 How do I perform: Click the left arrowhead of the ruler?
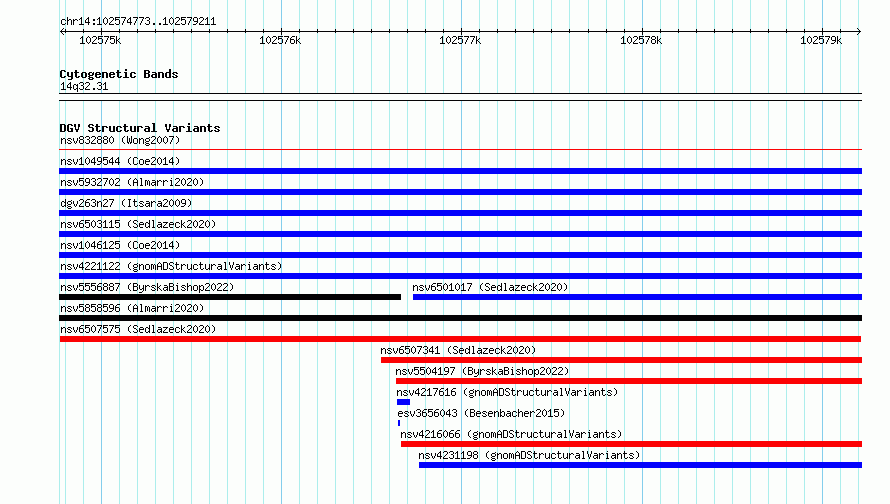[62, 32]
